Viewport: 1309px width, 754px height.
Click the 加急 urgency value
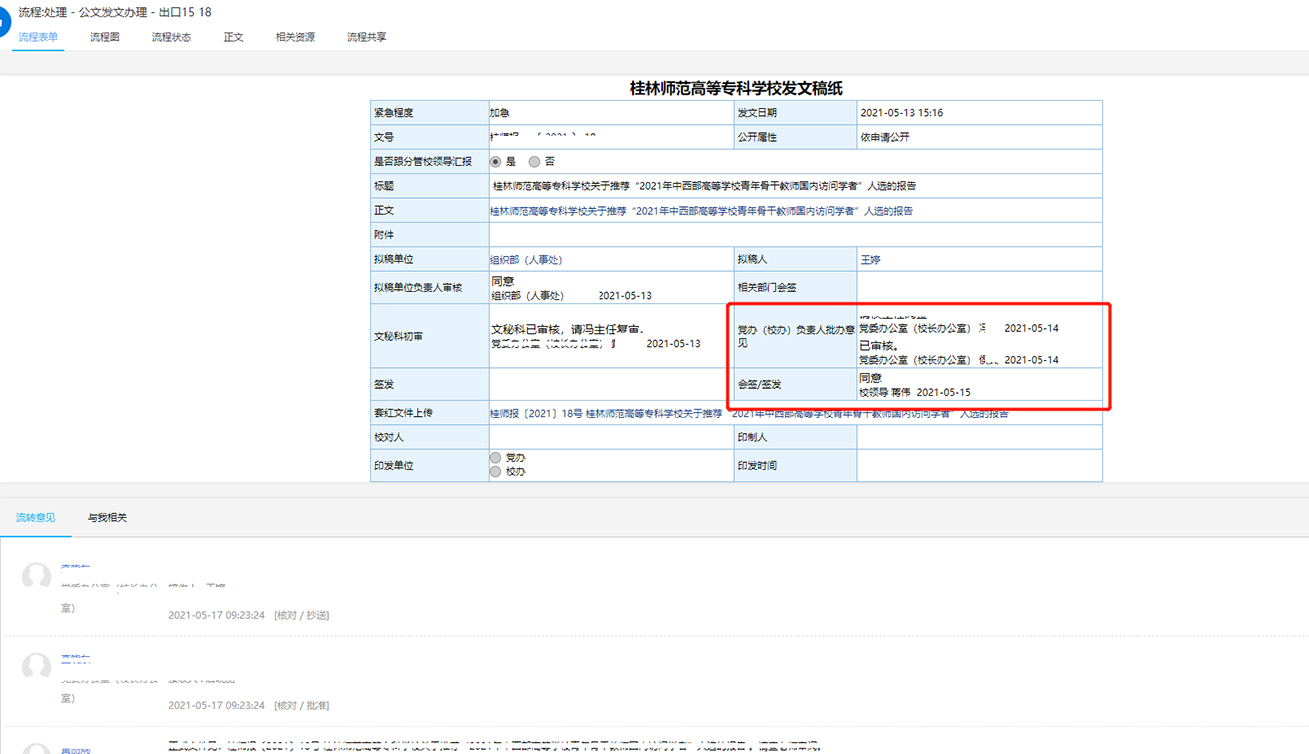(500, 113)
